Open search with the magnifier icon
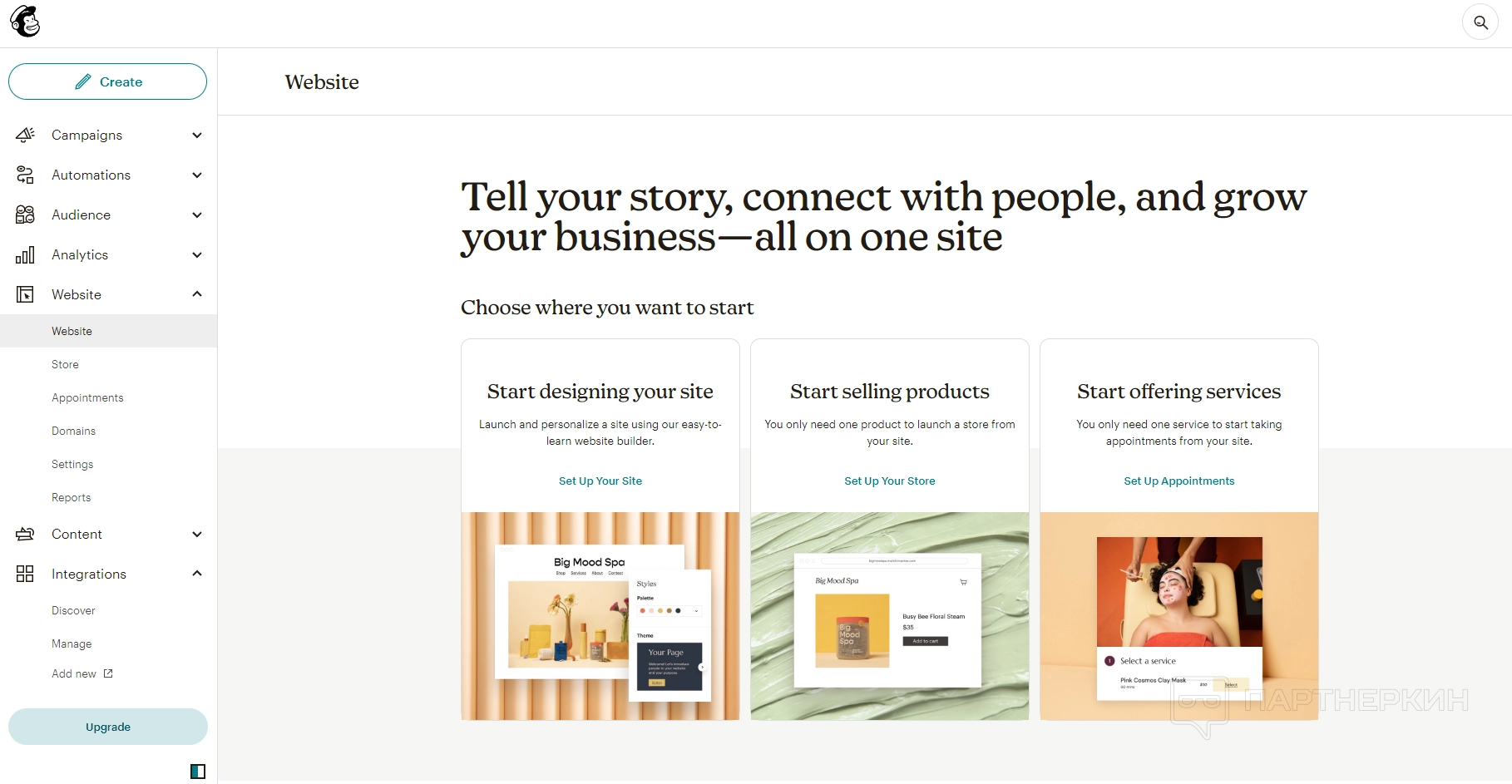The width and height of the screenshot is (1512, 784). click(1480, 22)
